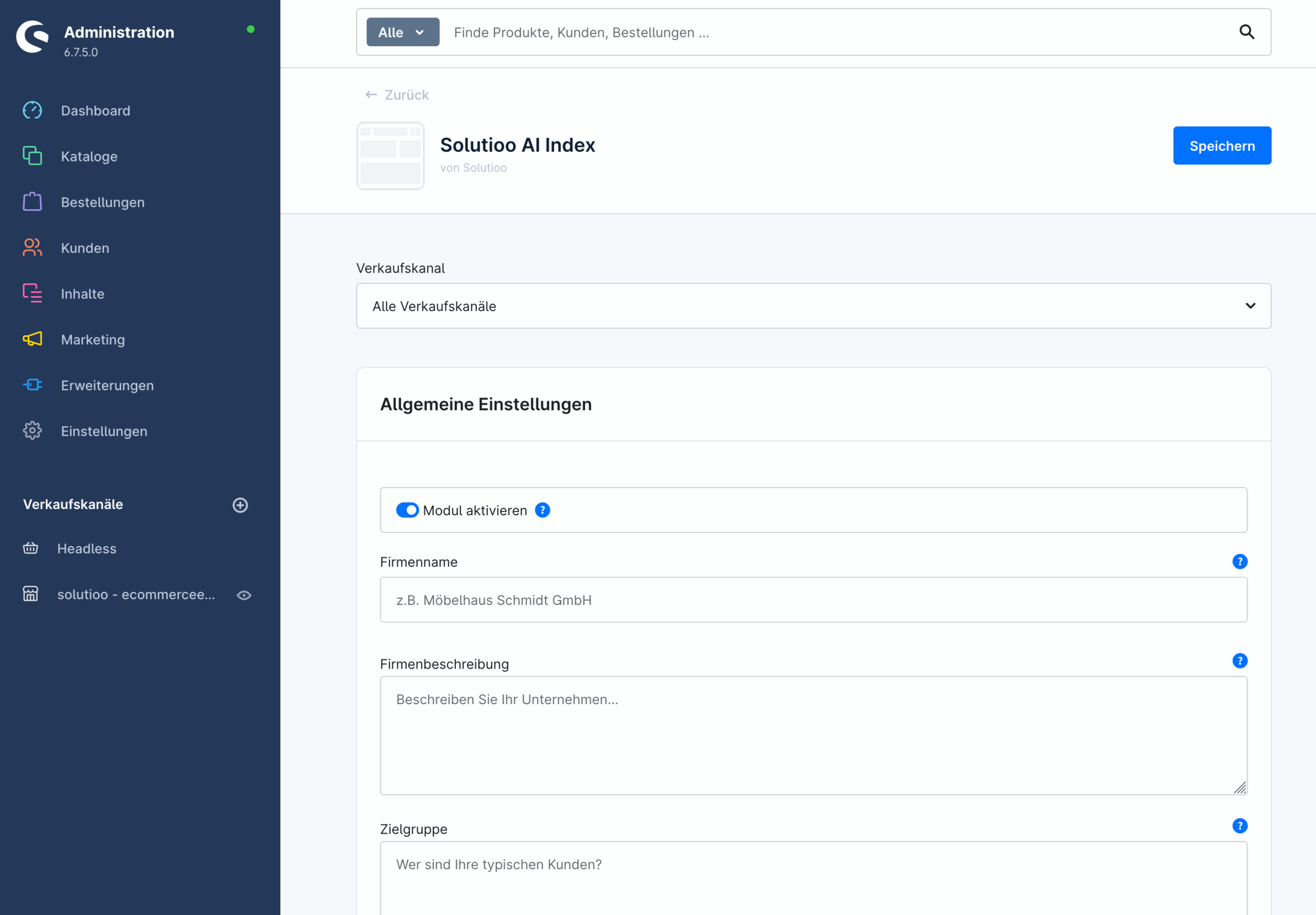Click the Einstellungen gear icon

32,430
